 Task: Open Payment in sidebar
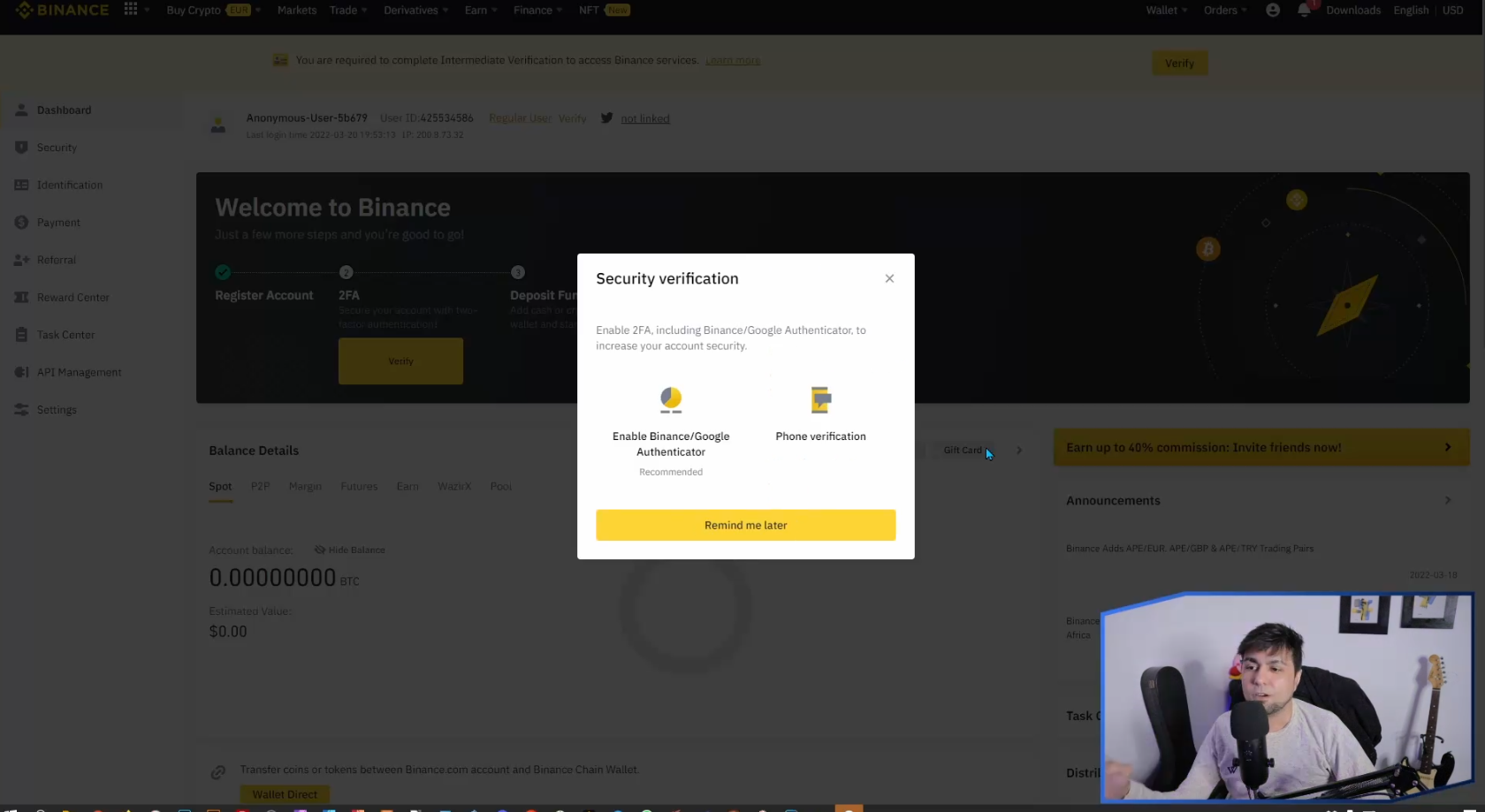point(58,223)
